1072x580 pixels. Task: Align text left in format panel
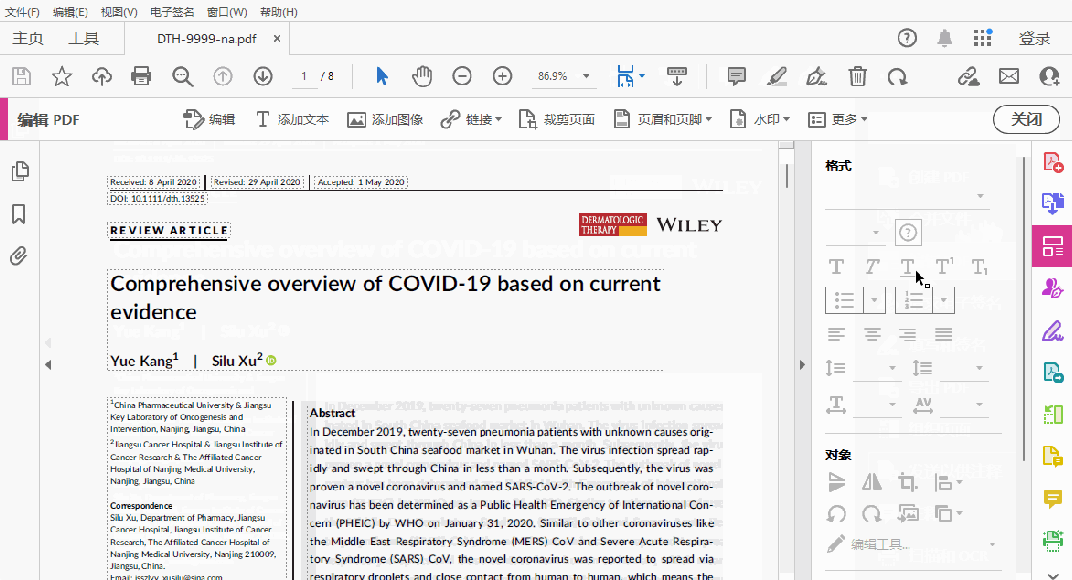pos(836,334)
